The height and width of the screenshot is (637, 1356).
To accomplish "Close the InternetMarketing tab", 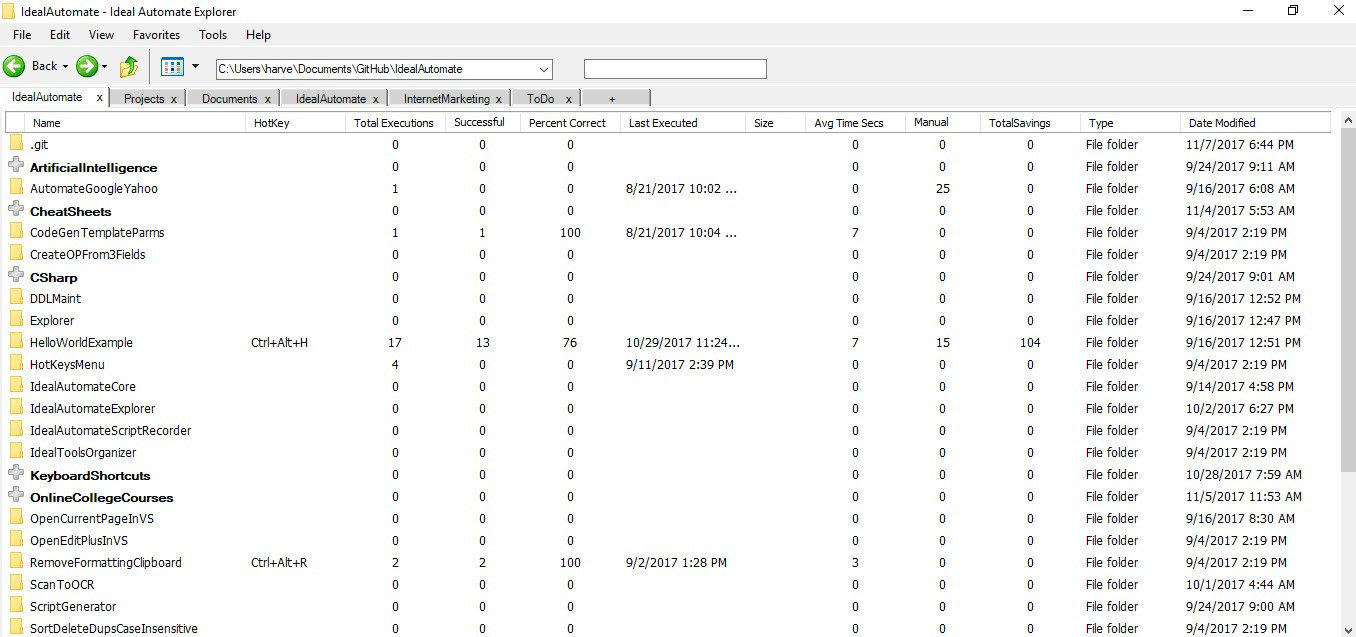I will 499,99.
